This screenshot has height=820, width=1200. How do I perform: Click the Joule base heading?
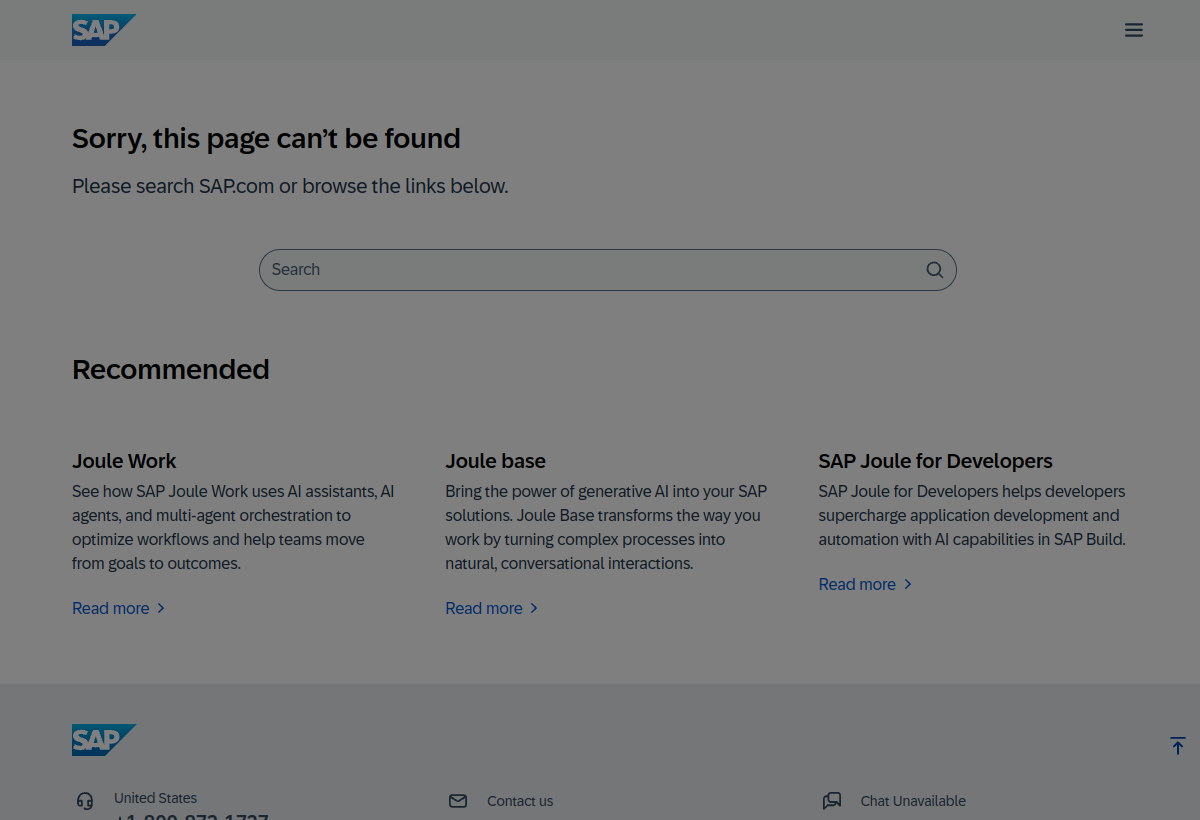point(496,461)
